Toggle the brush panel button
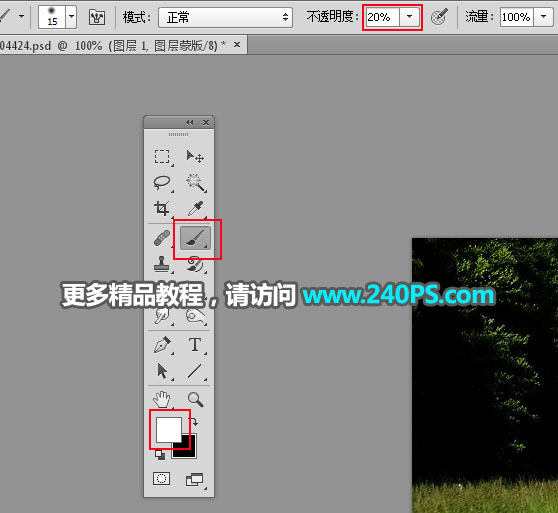The image size is (558, 513). click(97, 17)
